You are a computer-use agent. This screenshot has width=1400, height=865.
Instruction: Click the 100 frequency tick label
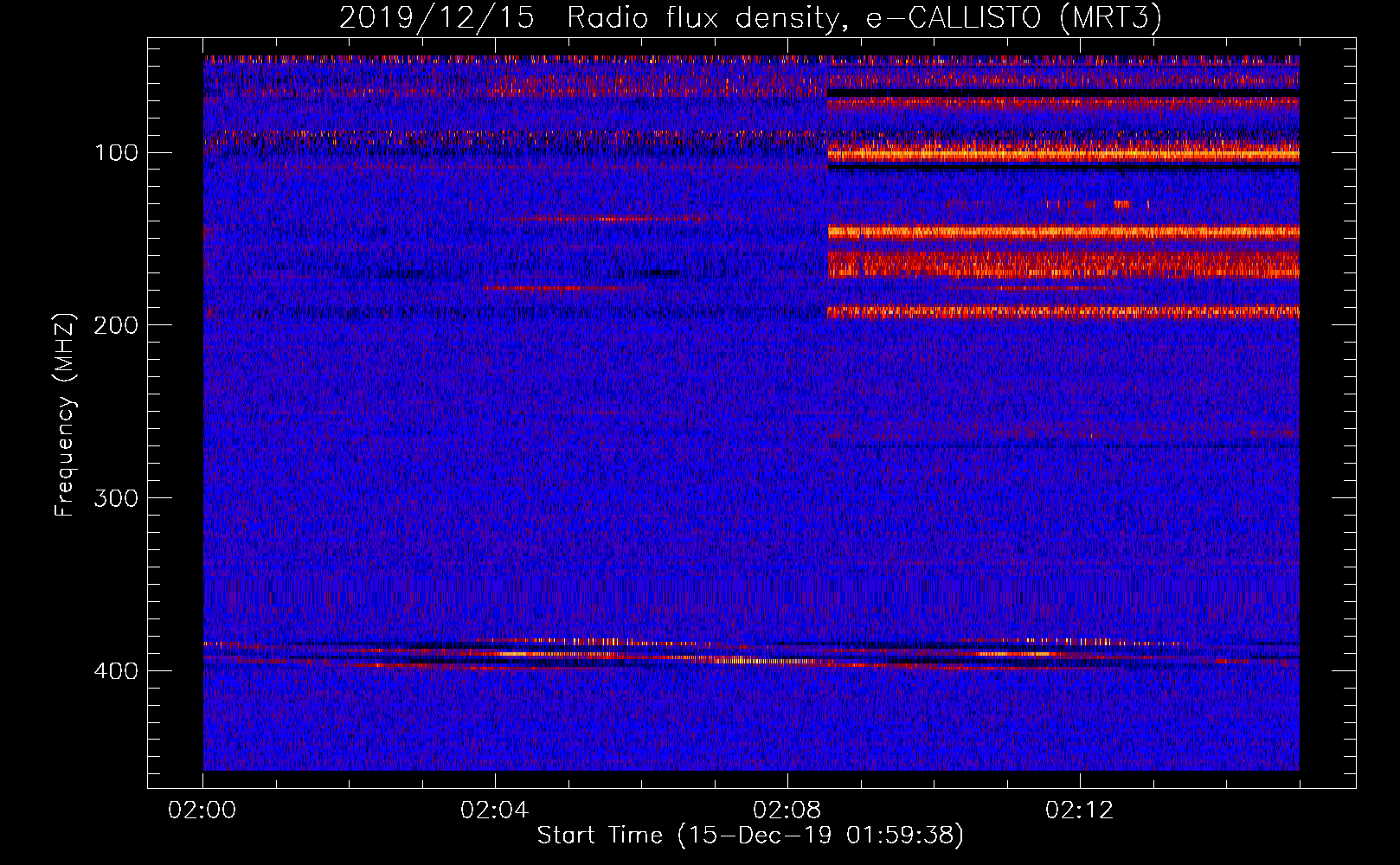(117, 153)
